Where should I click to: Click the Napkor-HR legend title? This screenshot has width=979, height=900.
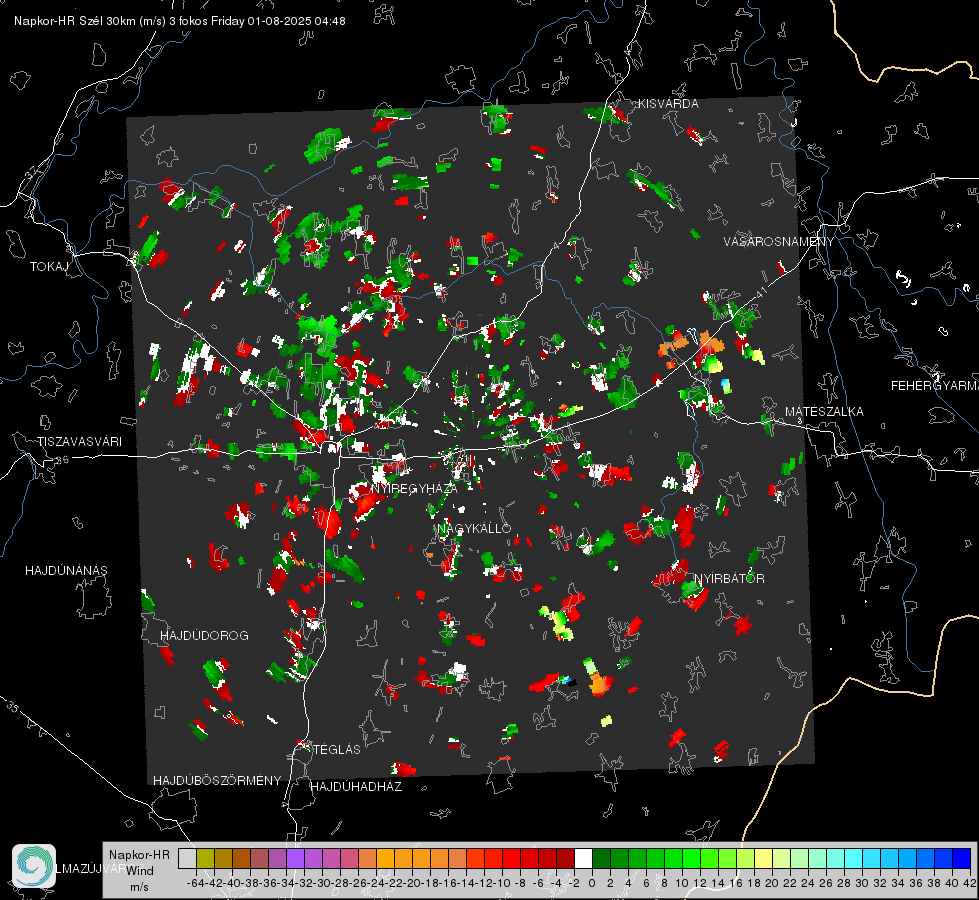click(x=139, y=855)
